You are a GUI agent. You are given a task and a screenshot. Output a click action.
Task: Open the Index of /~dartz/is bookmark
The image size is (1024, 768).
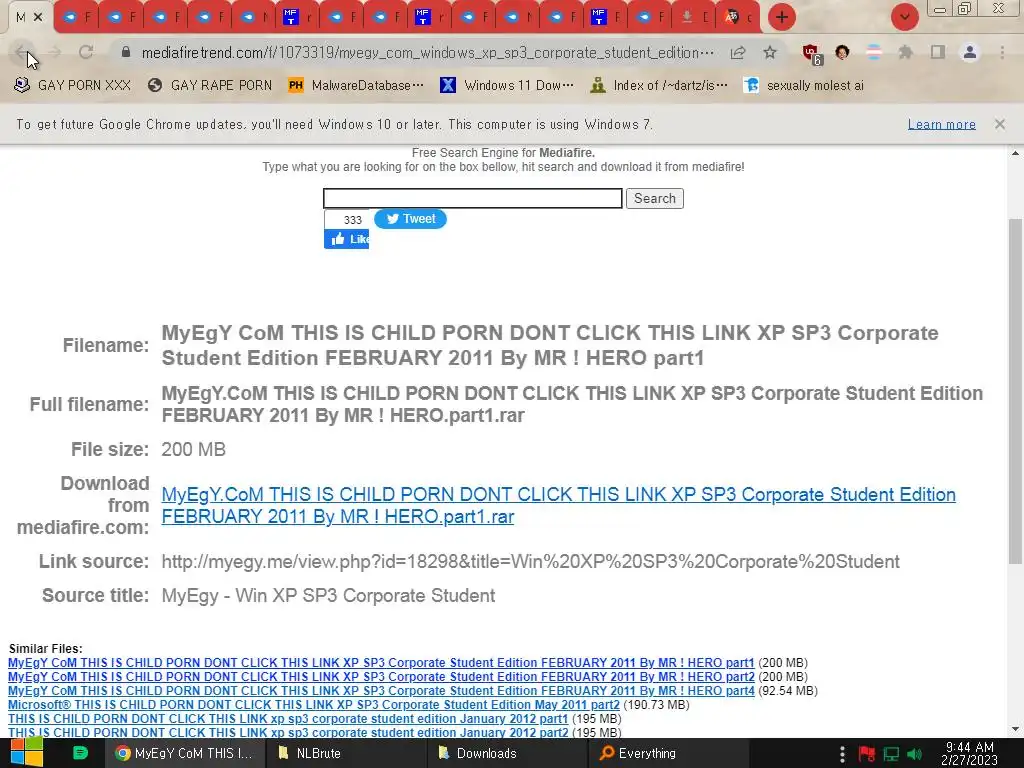pyautogui.click(x=658, y=86)
